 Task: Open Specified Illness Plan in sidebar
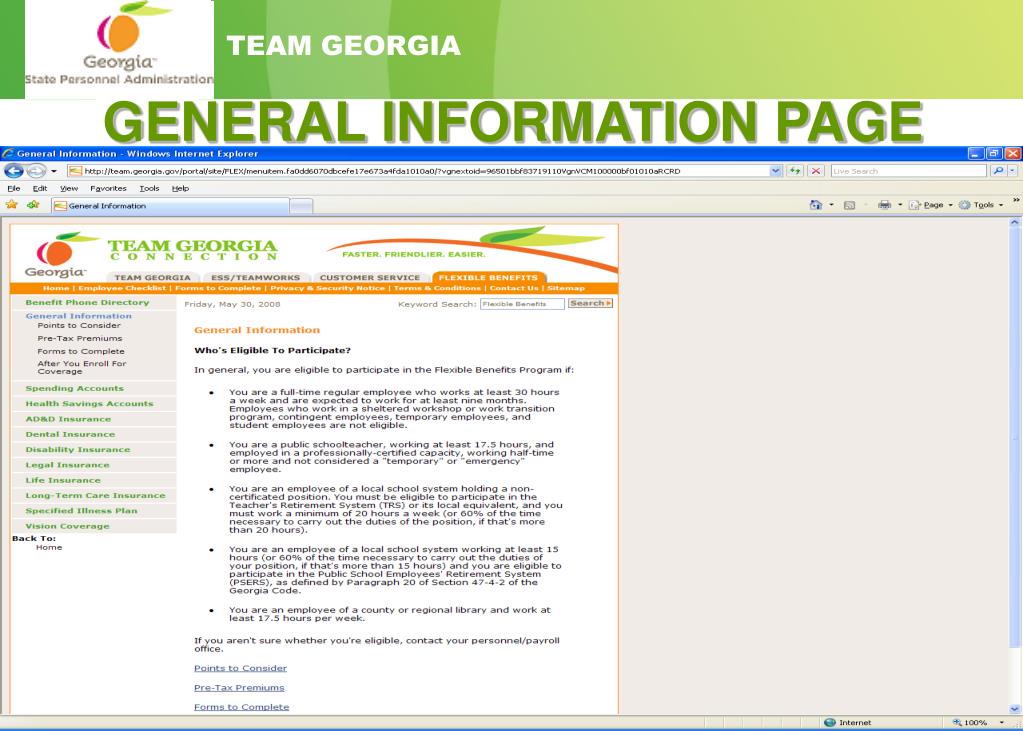coord(82,510)
